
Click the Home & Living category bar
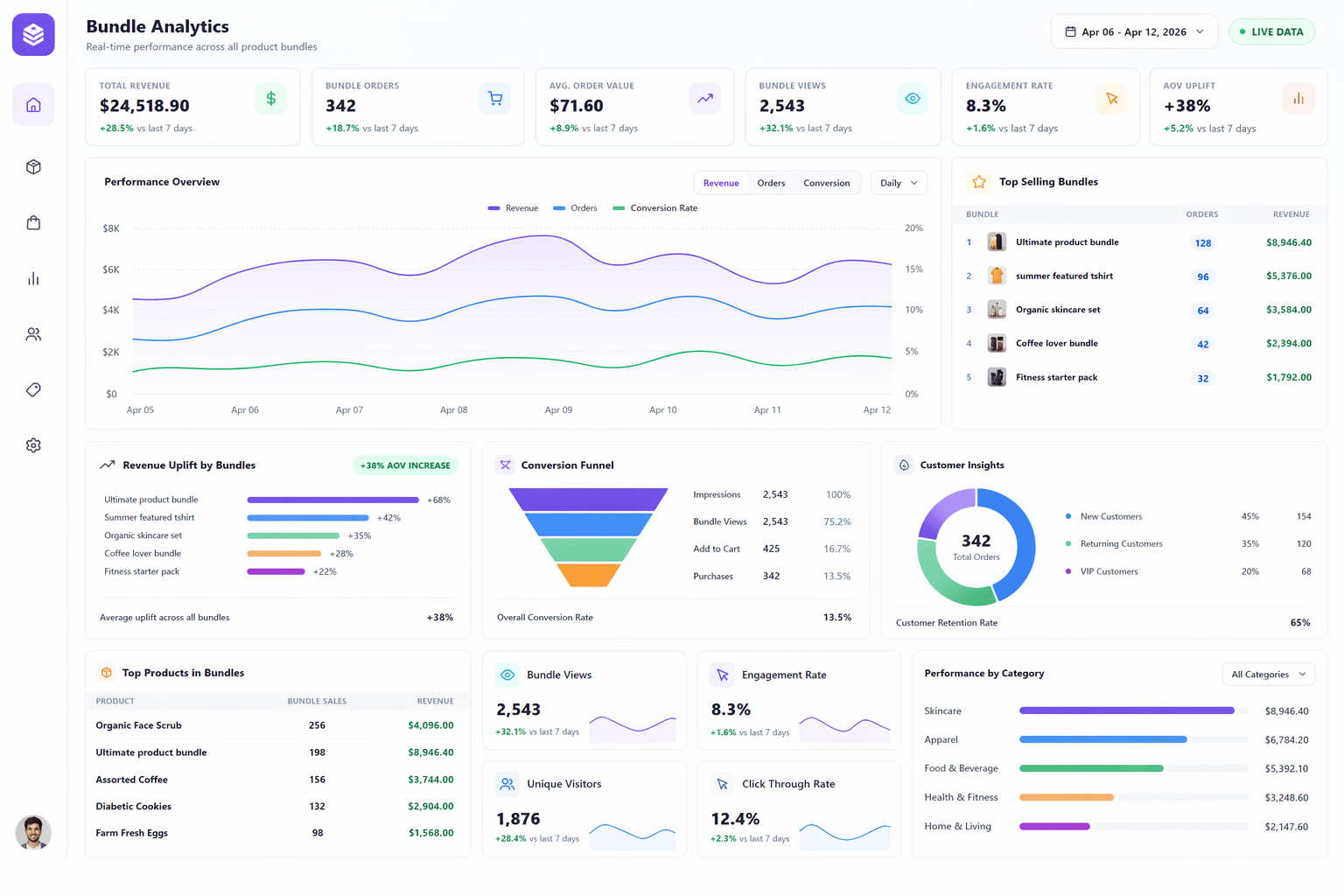pyautogui.click(x=1133, y=827)
